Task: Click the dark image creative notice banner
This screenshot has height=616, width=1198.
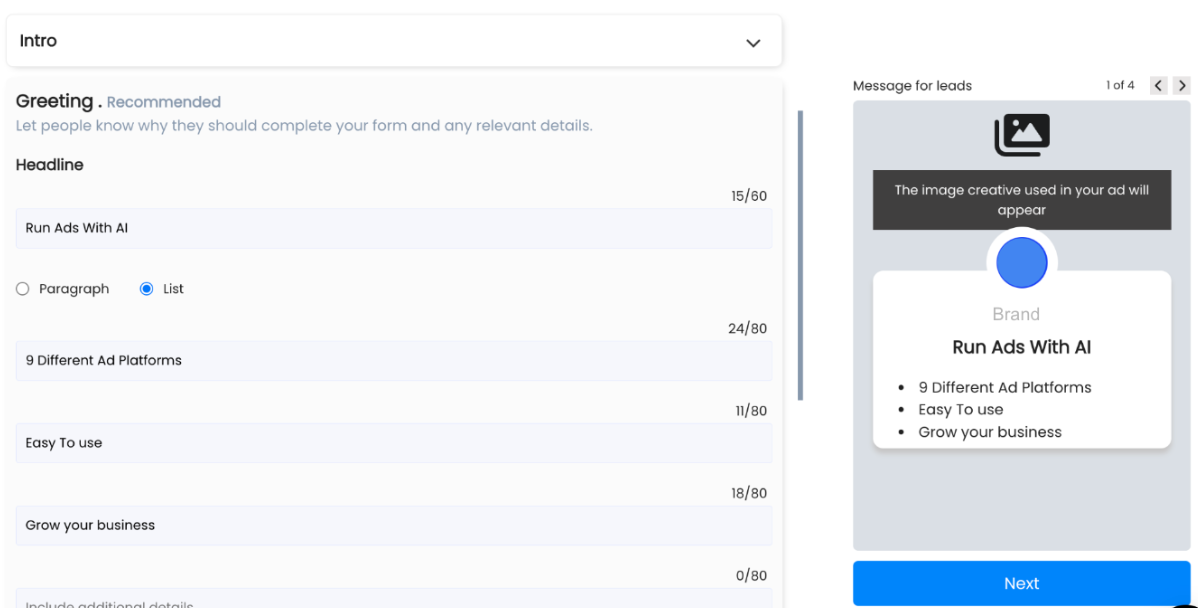Action: pos(1021,200)
